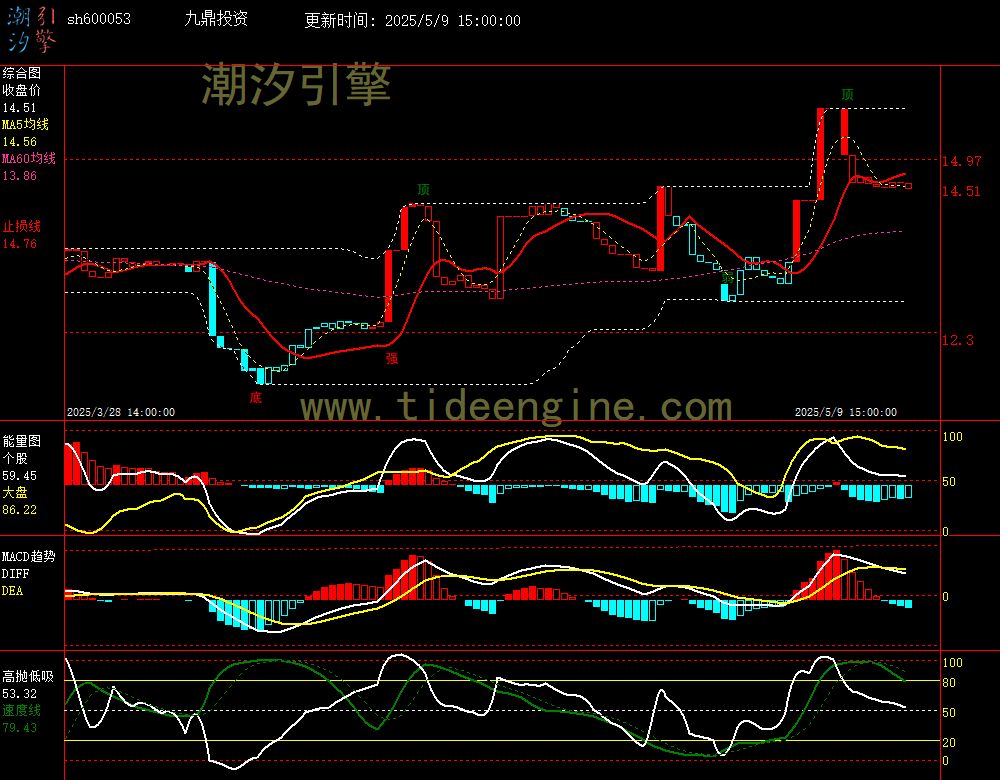This screenshot has width=1000, height=780.
Task: Click the MACD趋势 panel label
Action: coord(29,556)
